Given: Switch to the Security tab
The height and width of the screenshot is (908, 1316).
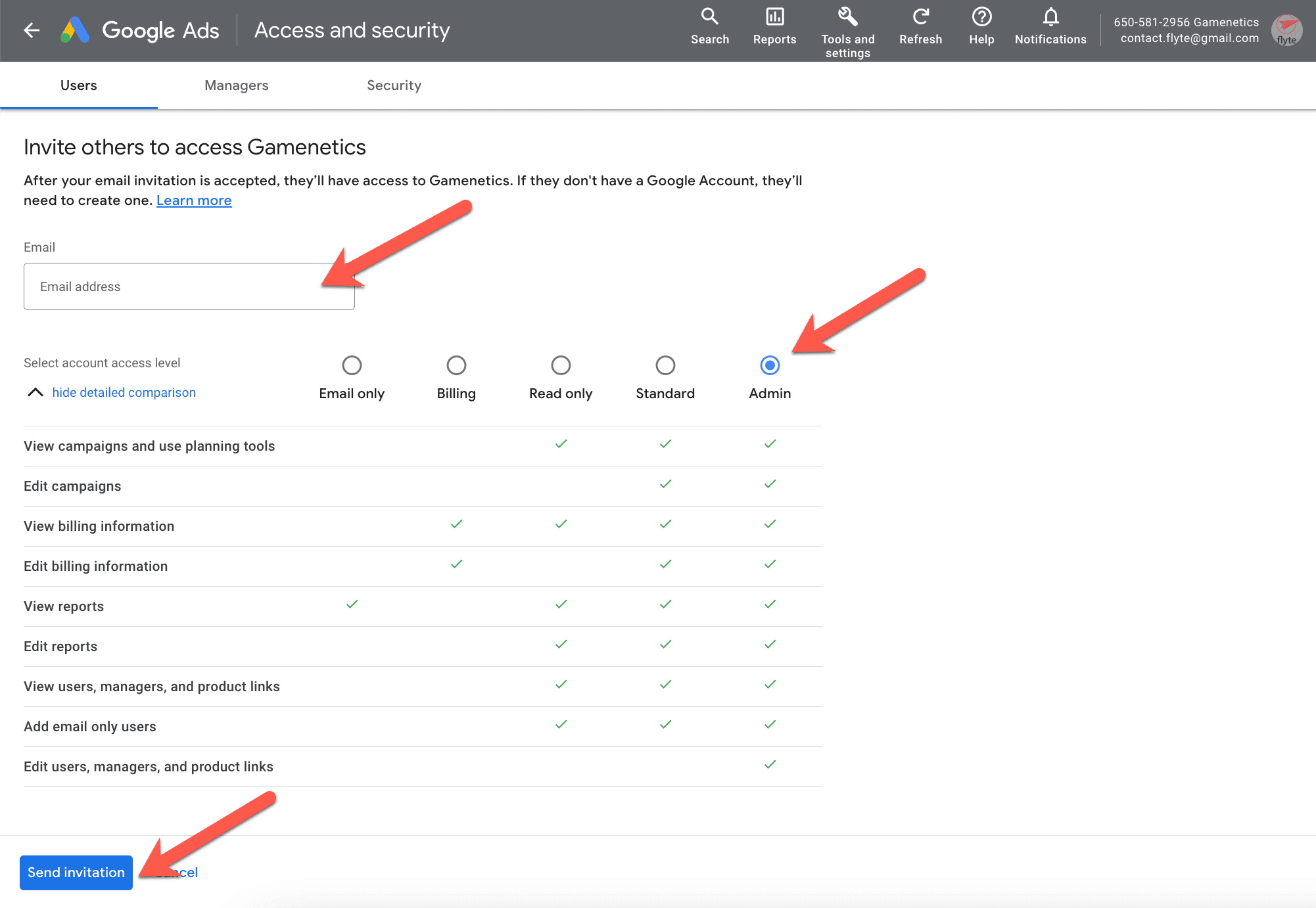Looking at the screenshot, I should coord(394,85).
